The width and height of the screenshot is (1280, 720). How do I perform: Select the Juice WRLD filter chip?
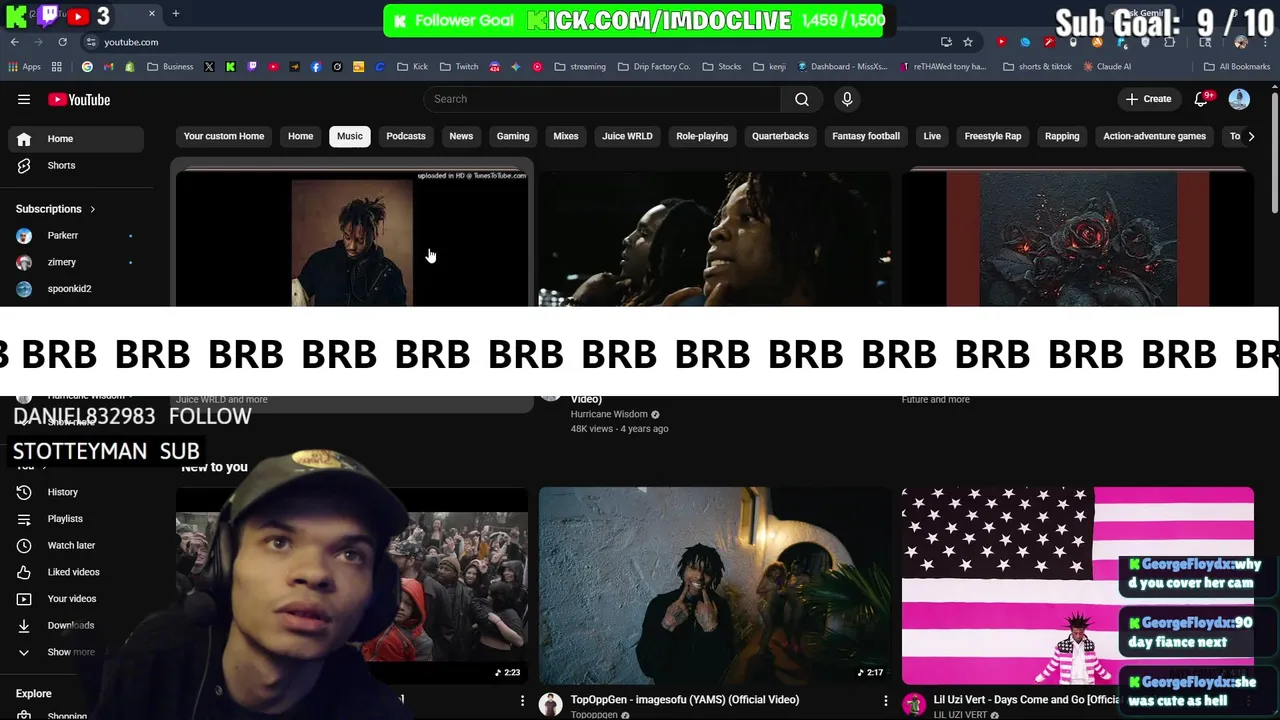(x=627, y=136)
